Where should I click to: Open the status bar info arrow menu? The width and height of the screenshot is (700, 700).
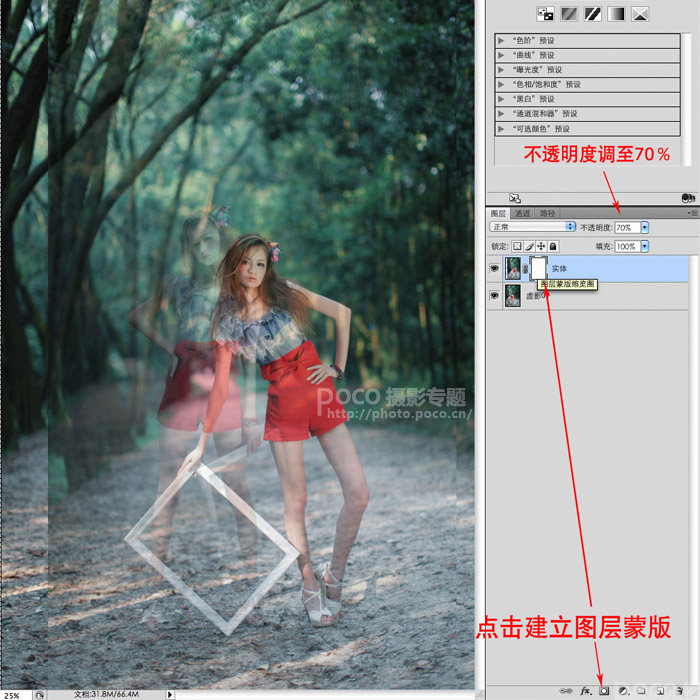coord(170,695)
